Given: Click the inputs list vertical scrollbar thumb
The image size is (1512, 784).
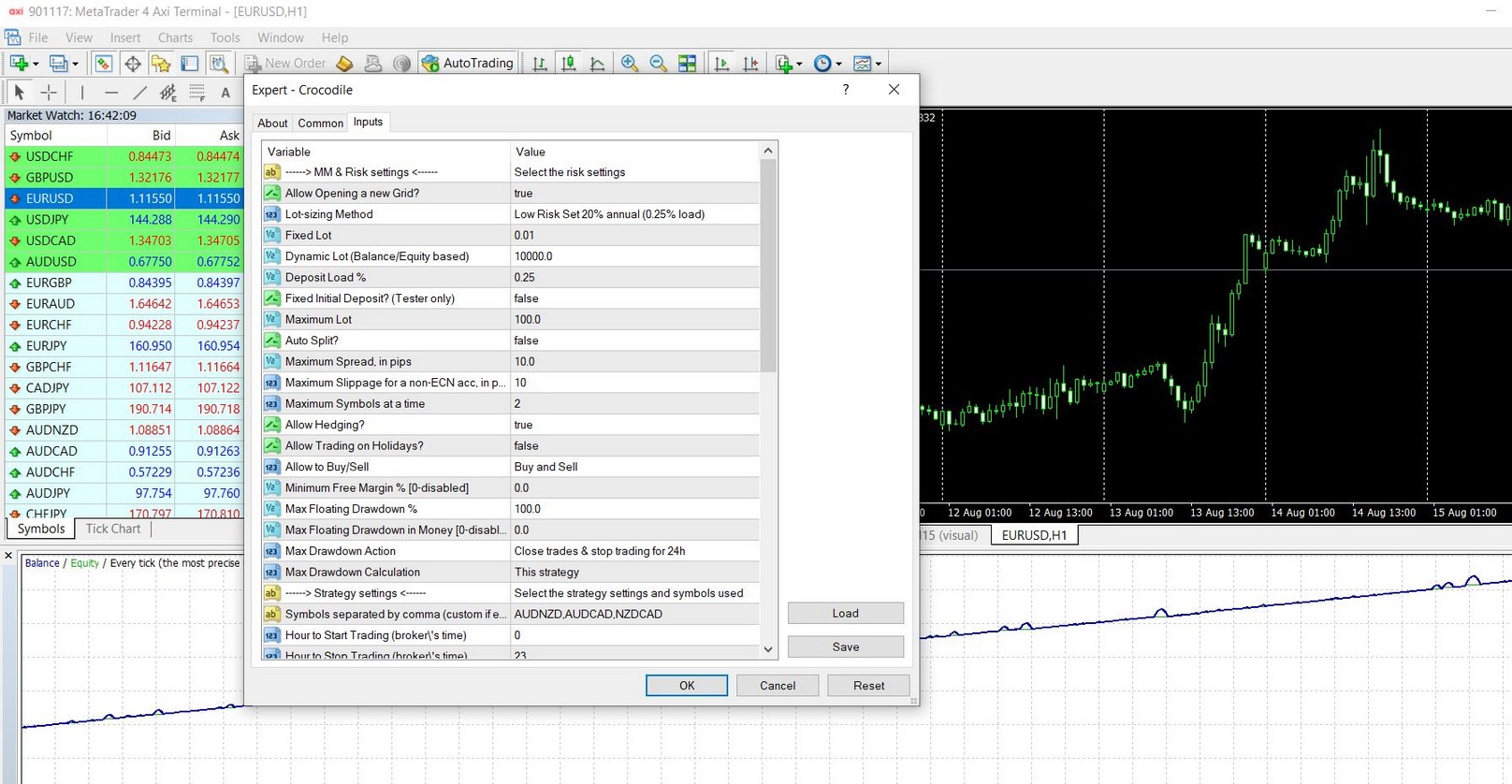Looking at the screenshot, I should pos(768,267).
